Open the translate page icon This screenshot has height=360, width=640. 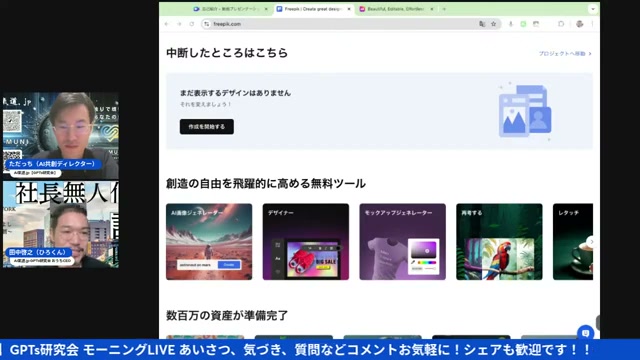coord(482,24)
